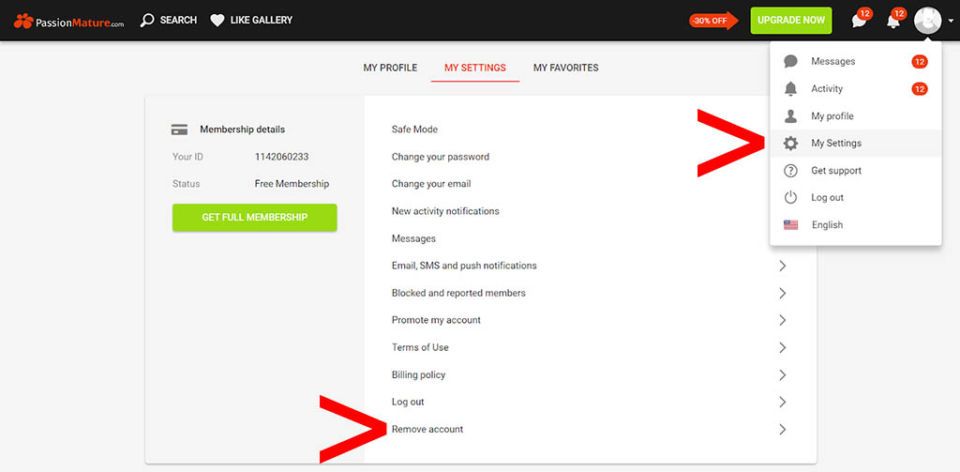
Task: Change language via English menu entry
Action: click(x=855, y=225)
